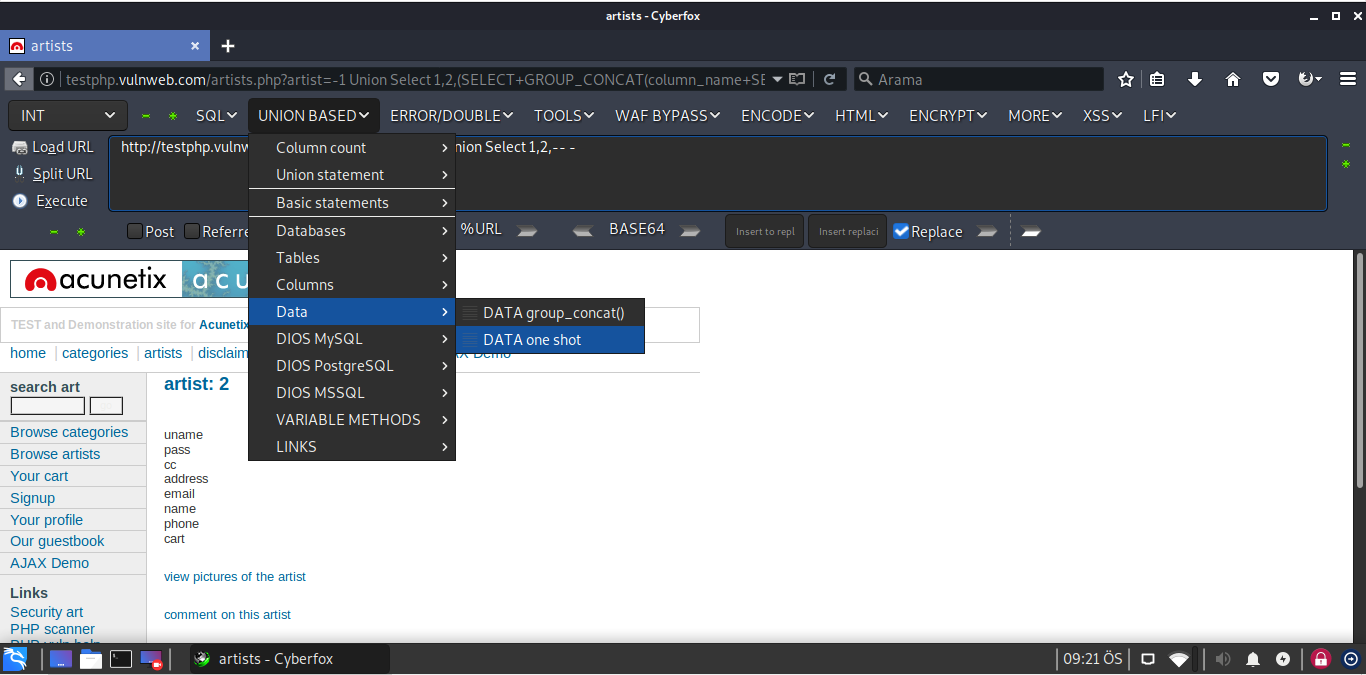
Task: Select the artists - Cyberfox taskbar window
Action: [289, 659]
